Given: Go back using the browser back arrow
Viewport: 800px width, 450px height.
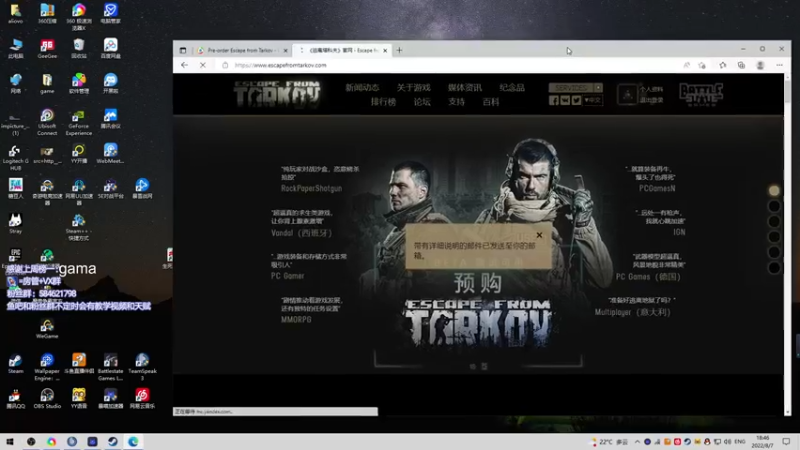Looking at the screenshot, I should 184,65.
